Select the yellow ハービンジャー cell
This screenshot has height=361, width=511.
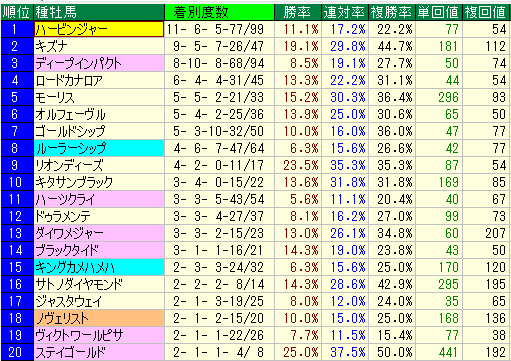[99, 29]
